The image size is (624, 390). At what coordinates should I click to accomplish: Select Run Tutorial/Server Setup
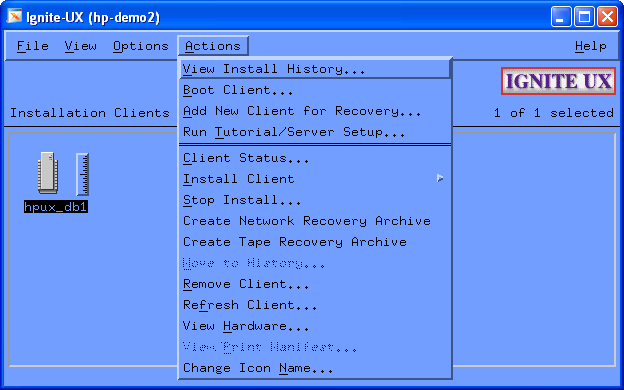tap(315, 132)
